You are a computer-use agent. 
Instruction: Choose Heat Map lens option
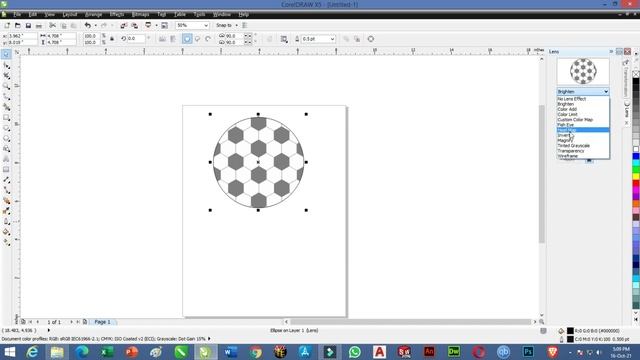[x=583, y=130]
